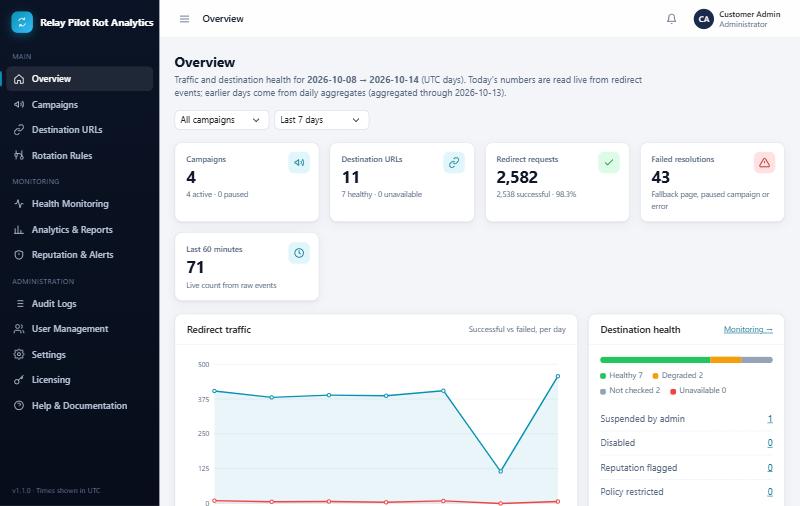The width and height of the screenshot is (800, 506).
Task: Click the Reputation & Alerts shield icon
Action: click(19, 255)
